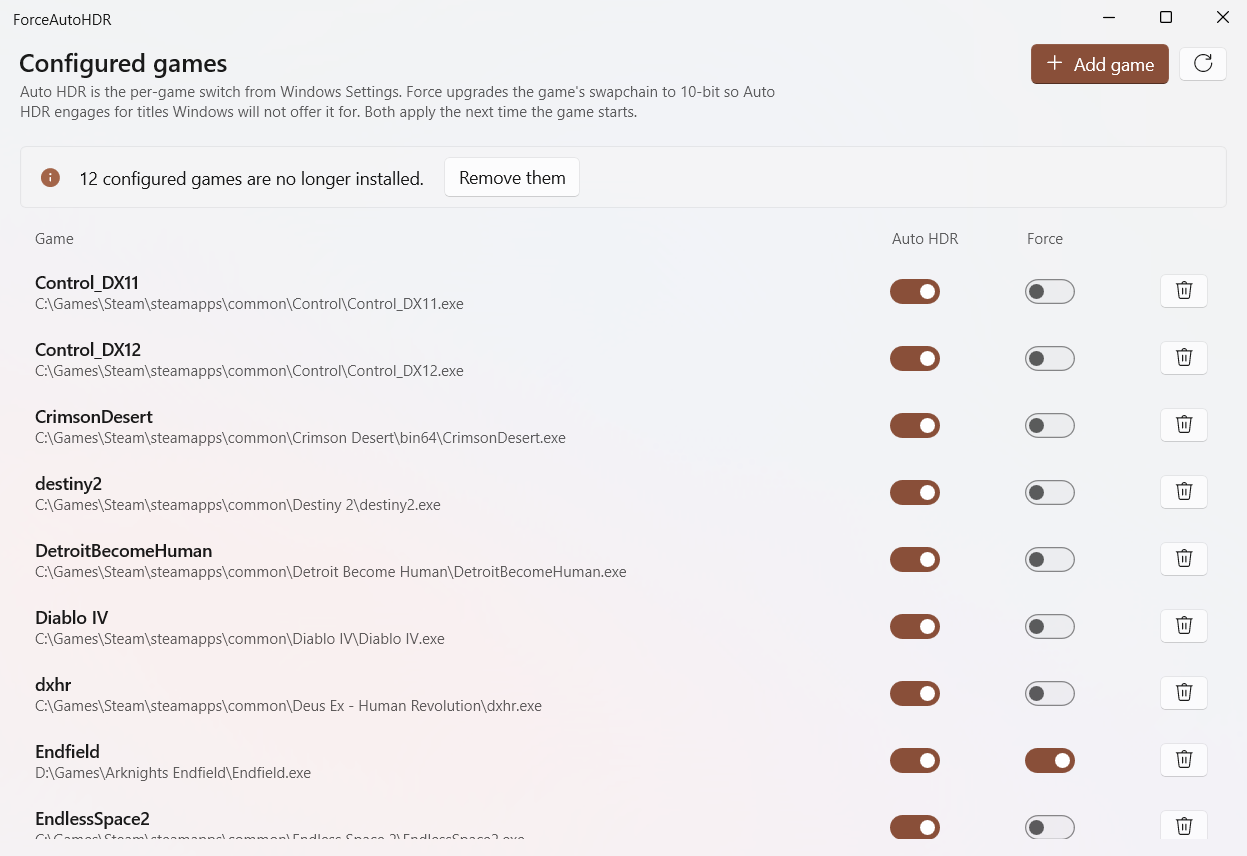Turn on Force for destiny2
This screenshot has width=1247, height=856.
click(x=1050, y=493)
